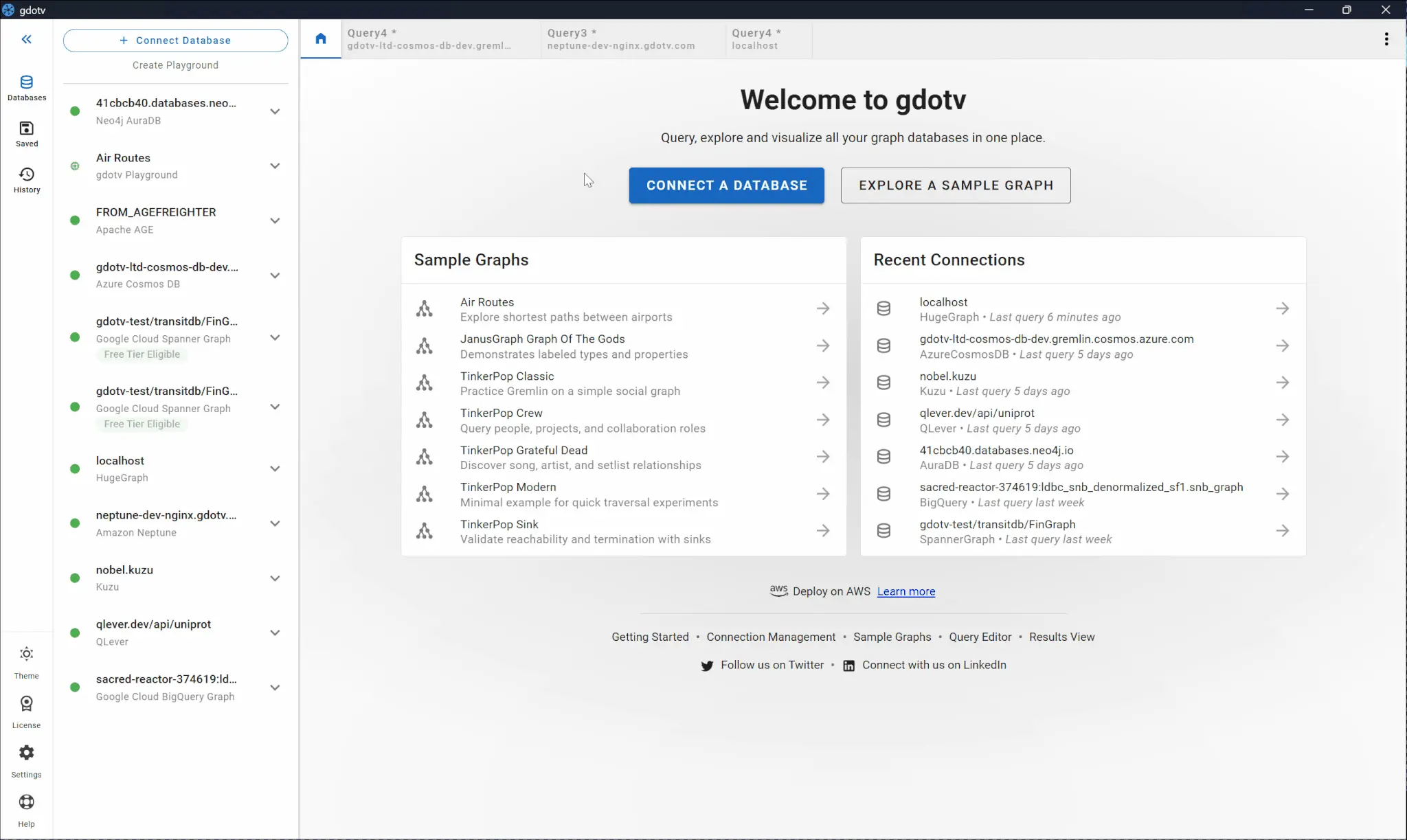Open the home tab icon
Viewport: 1407px width, 840px height.
click(320, 38)
